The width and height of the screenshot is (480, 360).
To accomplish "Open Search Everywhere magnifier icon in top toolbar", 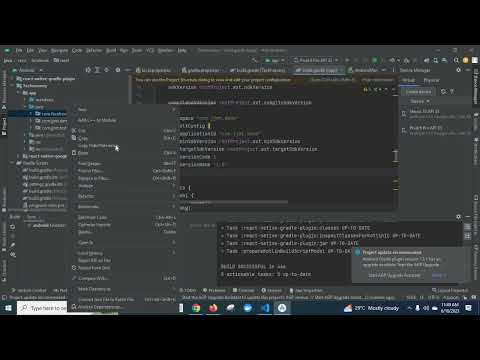I will tap(456, 60).
